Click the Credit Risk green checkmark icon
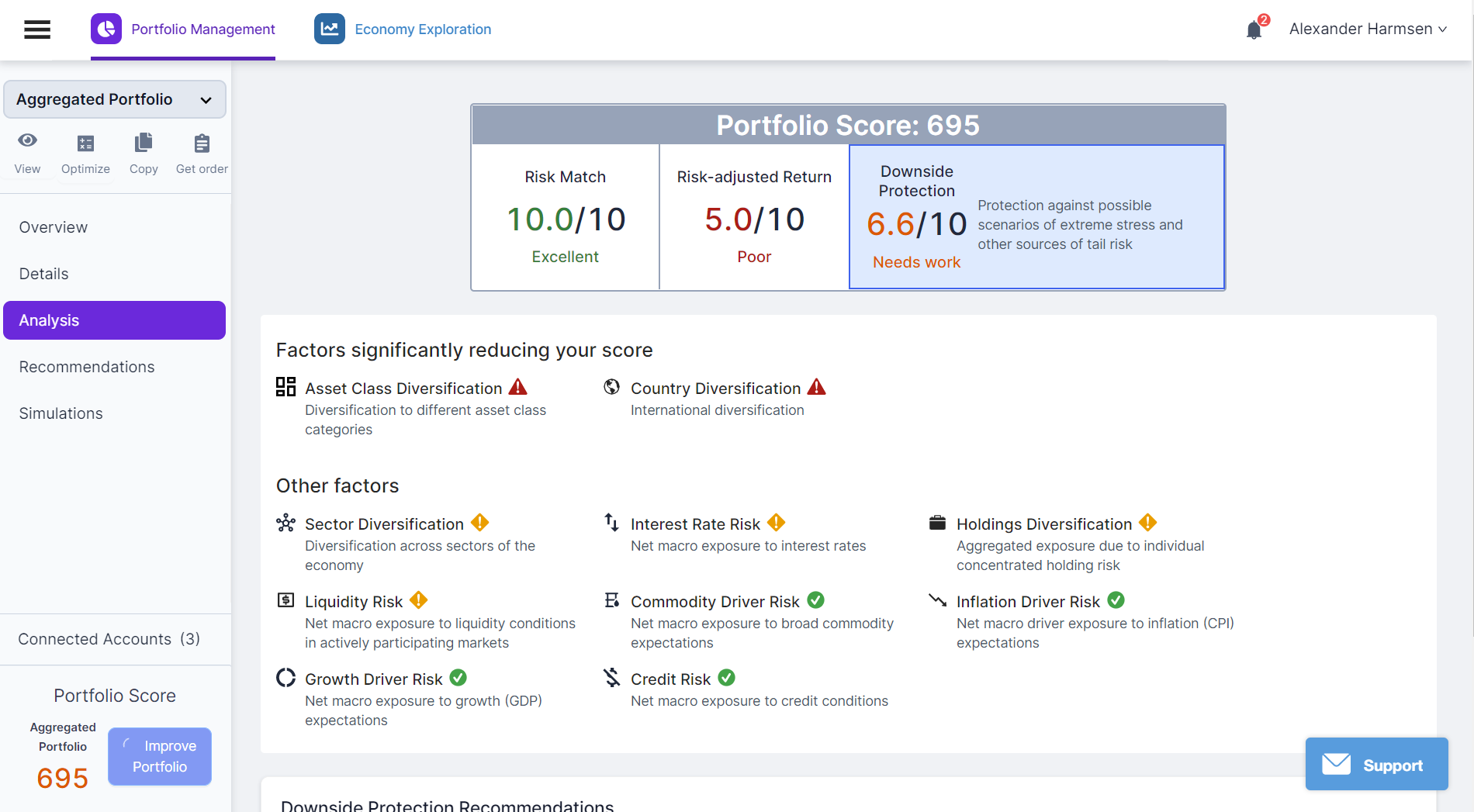Screen dimensions: 1474x812 tap(726, 678)
